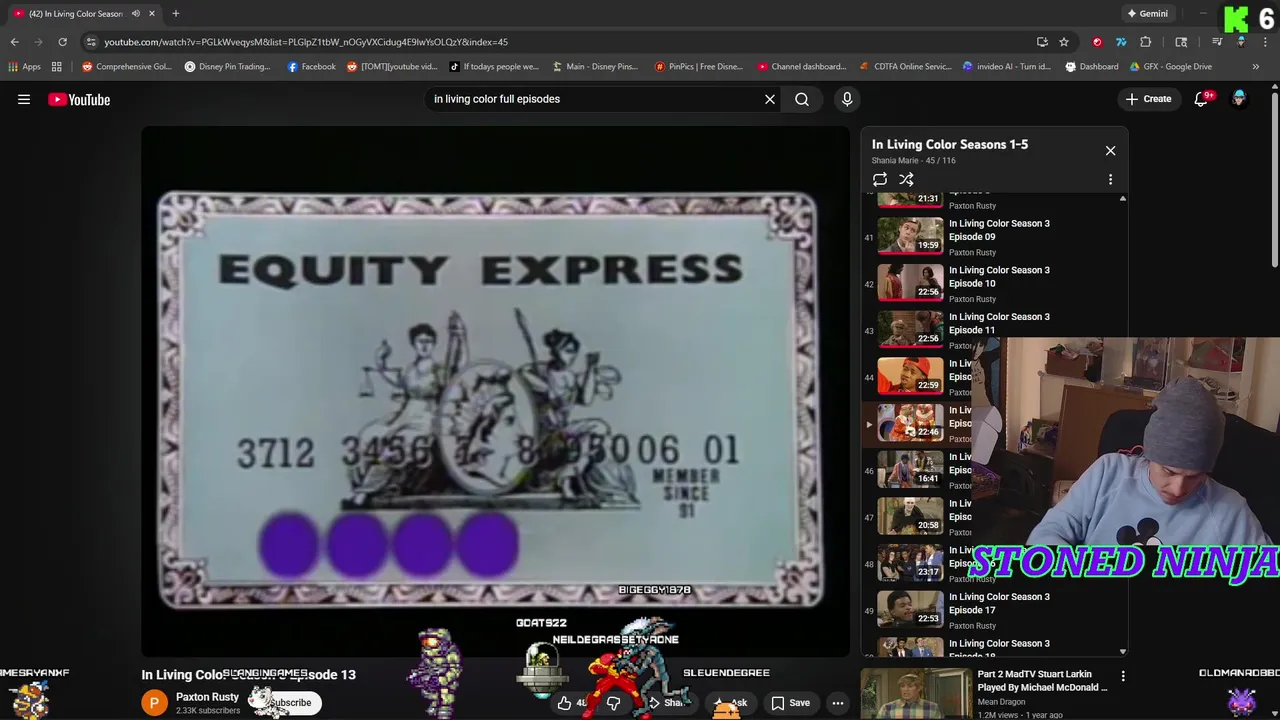Open the PinPics bookmark
1280x720 pixels.
tap(698, 67)
